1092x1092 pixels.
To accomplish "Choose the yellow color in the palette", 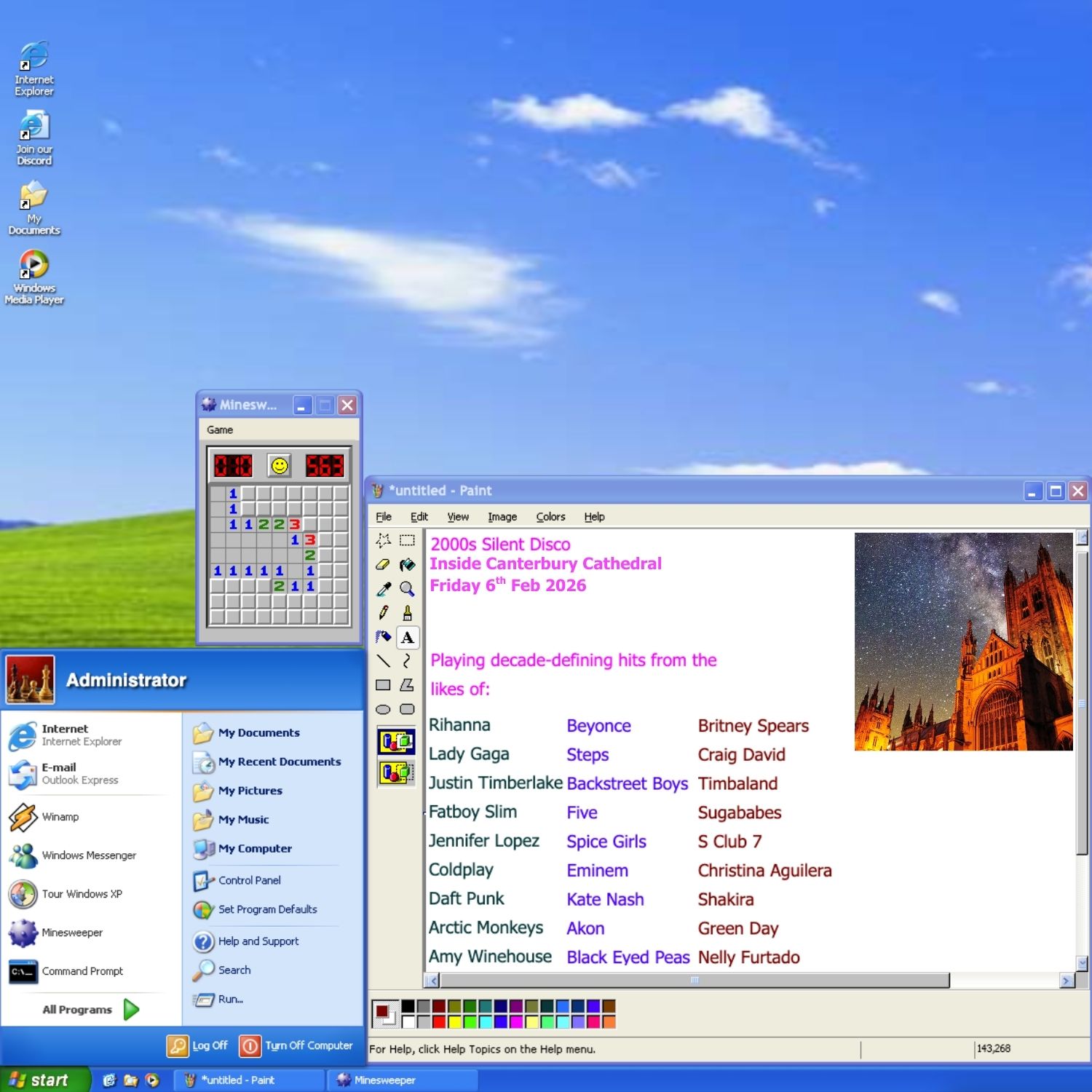I will 454,1022.
